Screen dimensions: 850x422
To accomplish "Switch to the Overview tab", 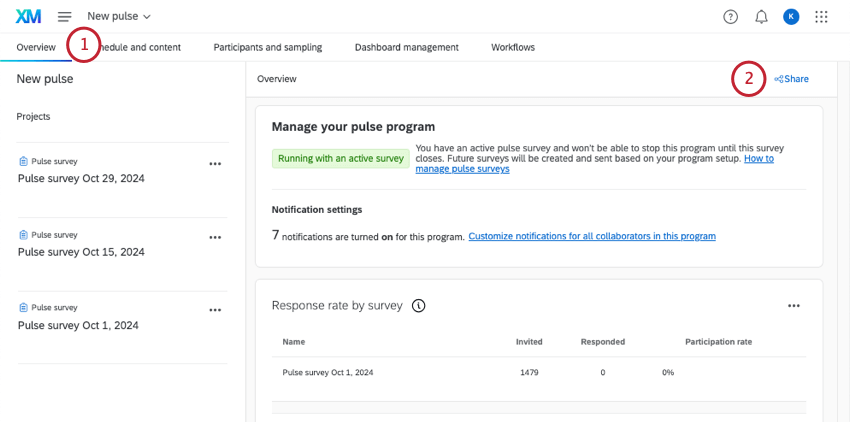I will (x=36, y=47).
